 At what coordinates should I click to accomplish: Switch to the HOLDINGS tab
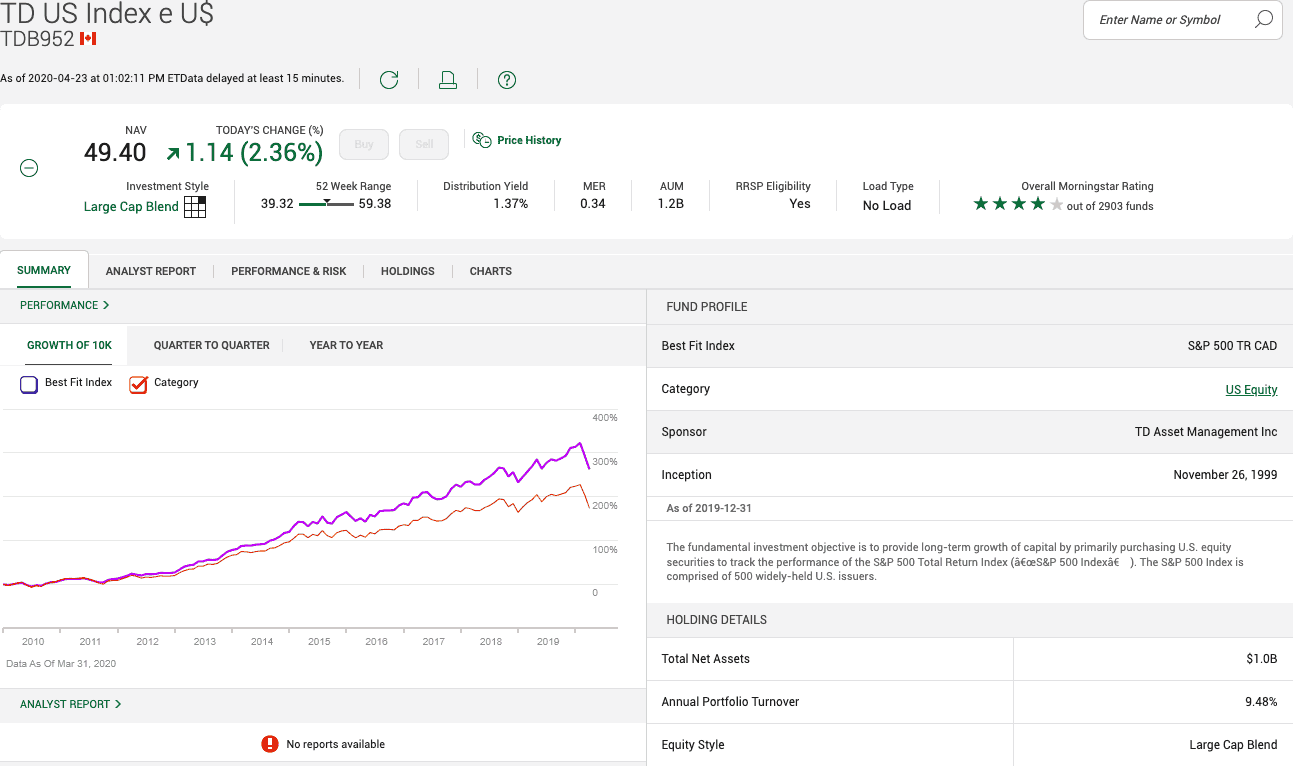coord(408,271)
